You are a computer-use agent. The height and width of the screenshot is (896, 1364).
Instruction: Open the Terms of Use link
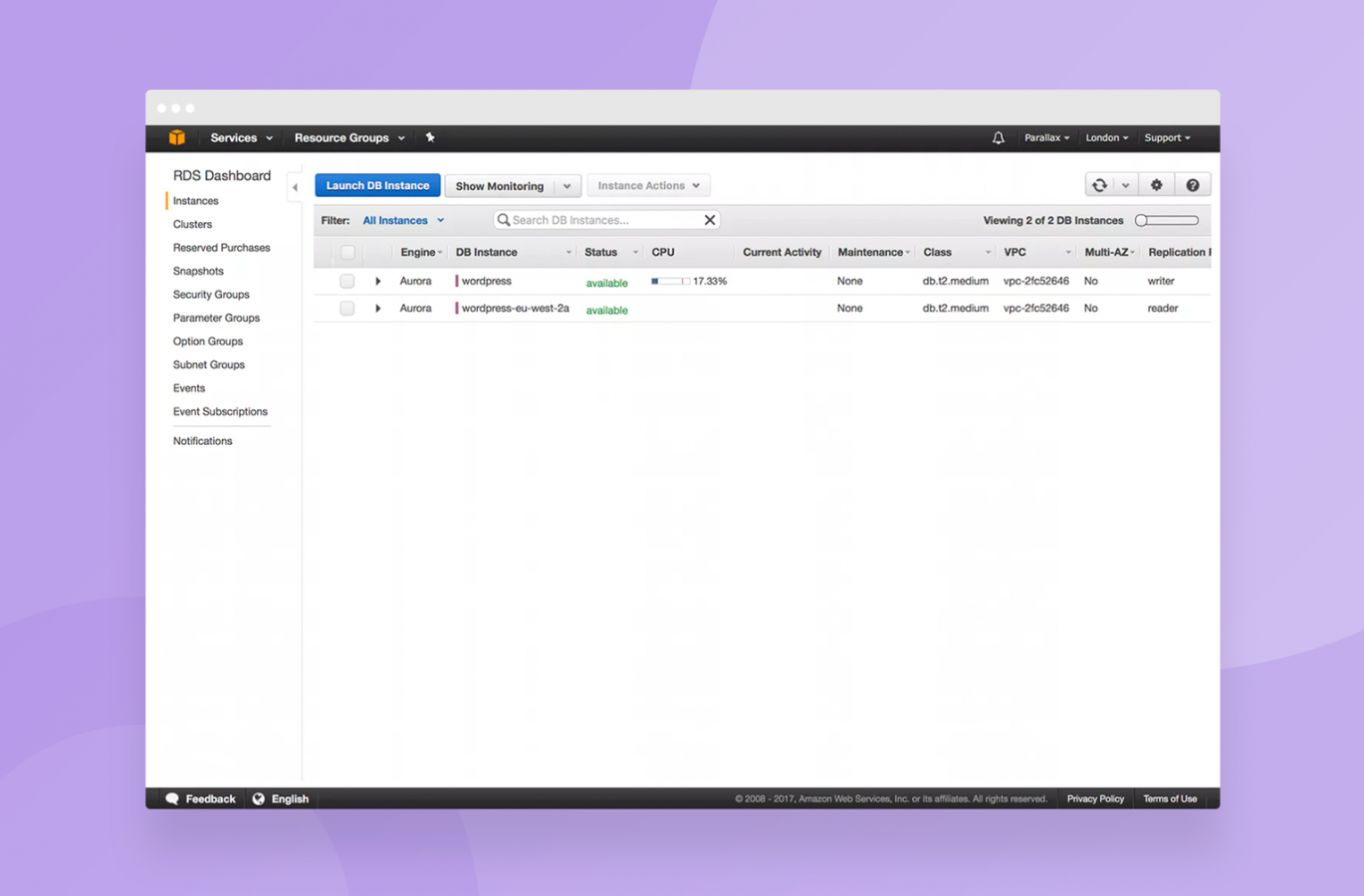pos(1170,798)
